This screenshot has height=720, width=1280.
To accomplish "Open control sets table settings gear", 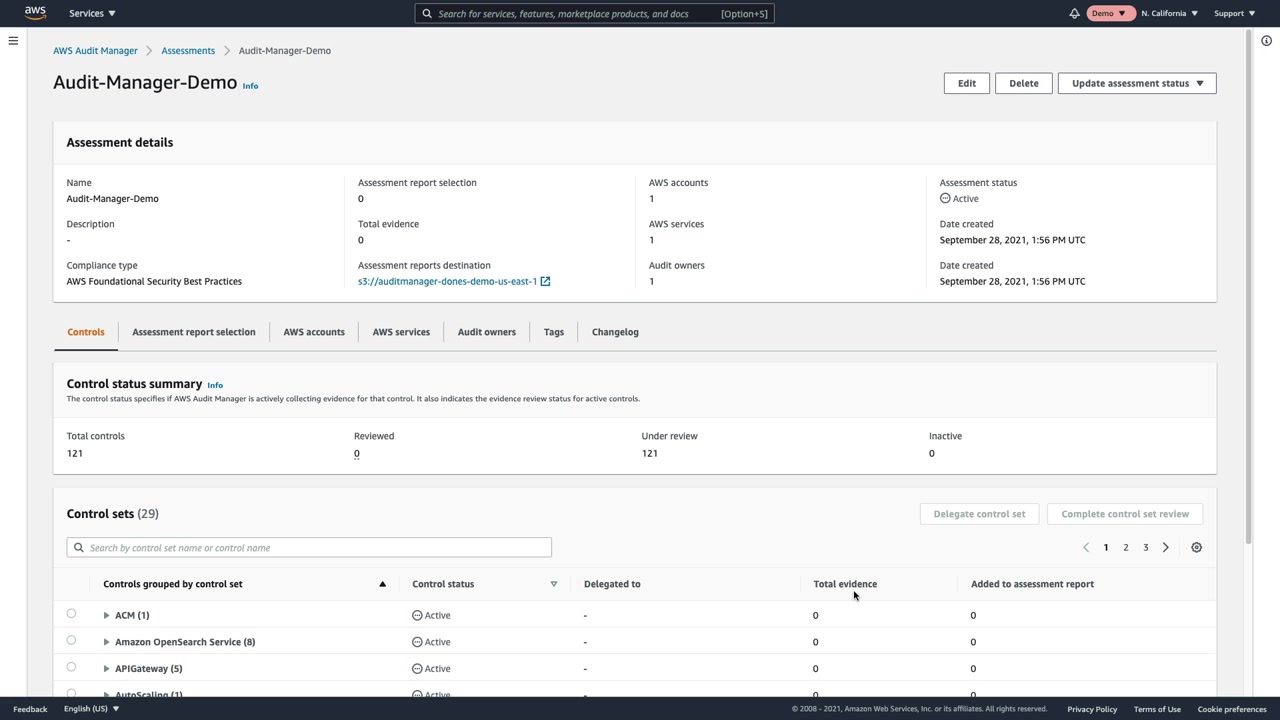I will 1196,548.
